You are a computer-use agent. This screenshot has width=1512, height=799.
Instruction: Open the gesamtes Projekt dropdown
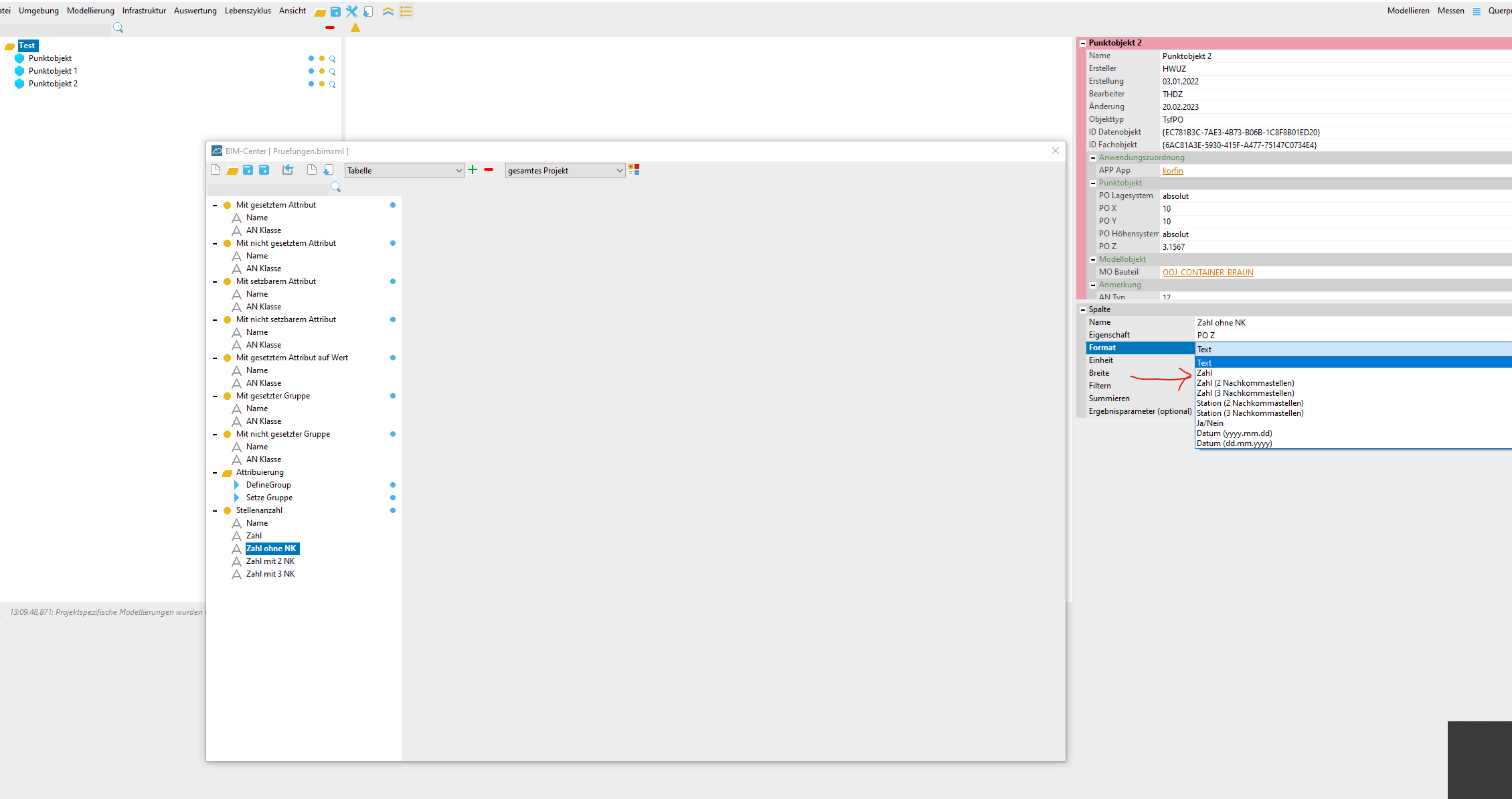[x=565, y=171]
